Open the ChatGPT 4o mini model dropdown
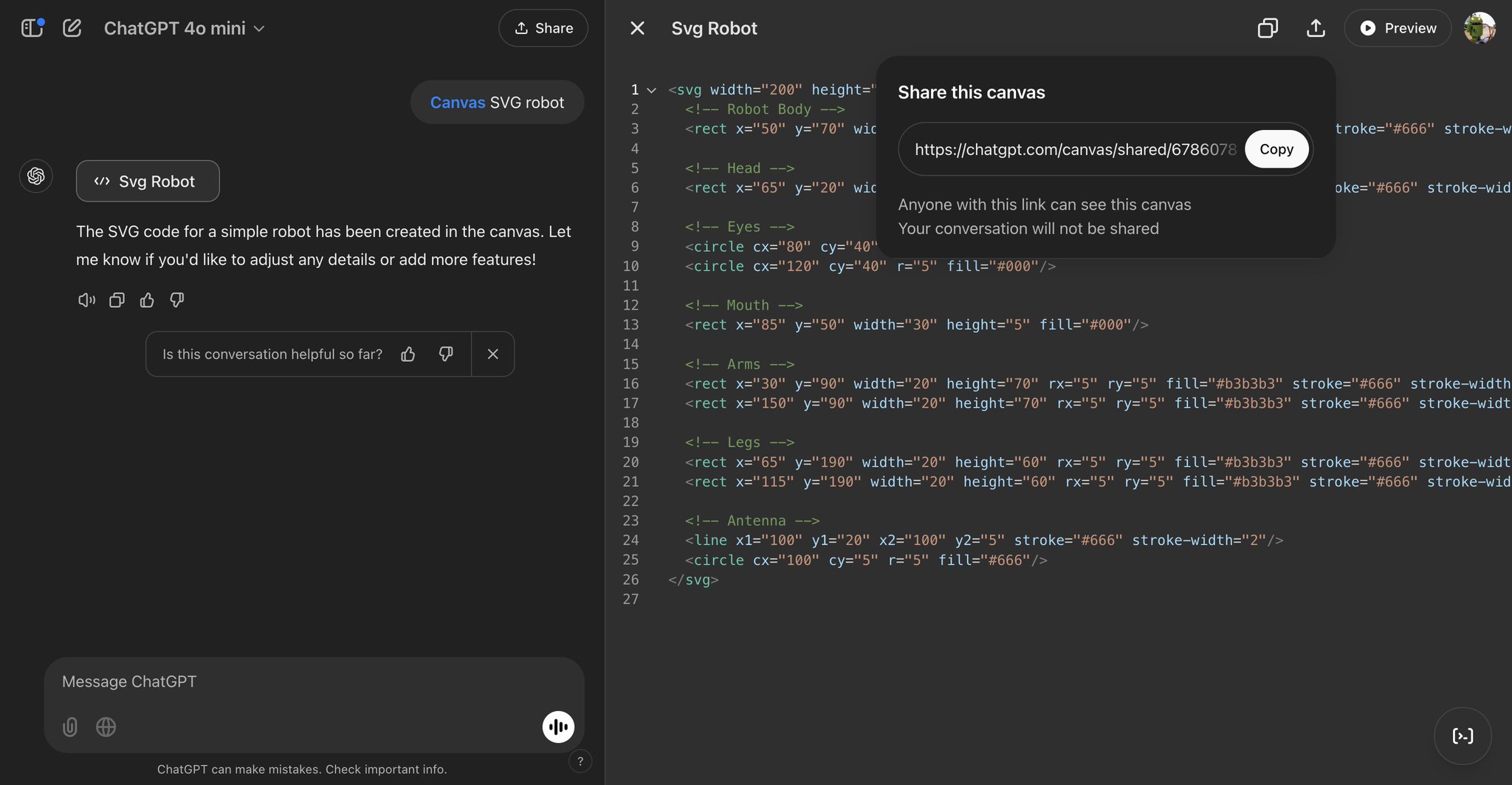Image resolution: width=1512 pixels, height=785 pixels. [184, 28]
